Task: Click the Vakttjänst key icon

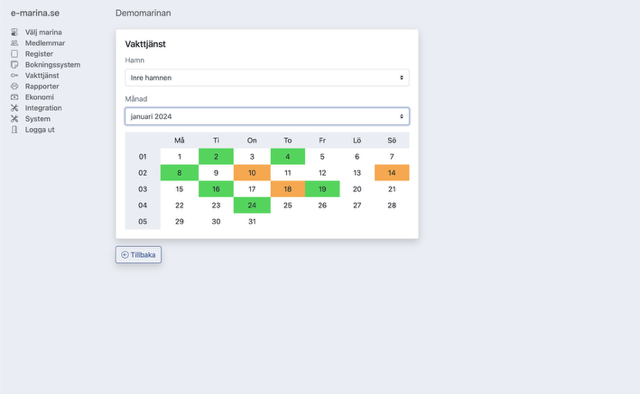Action: click(15, 76)
